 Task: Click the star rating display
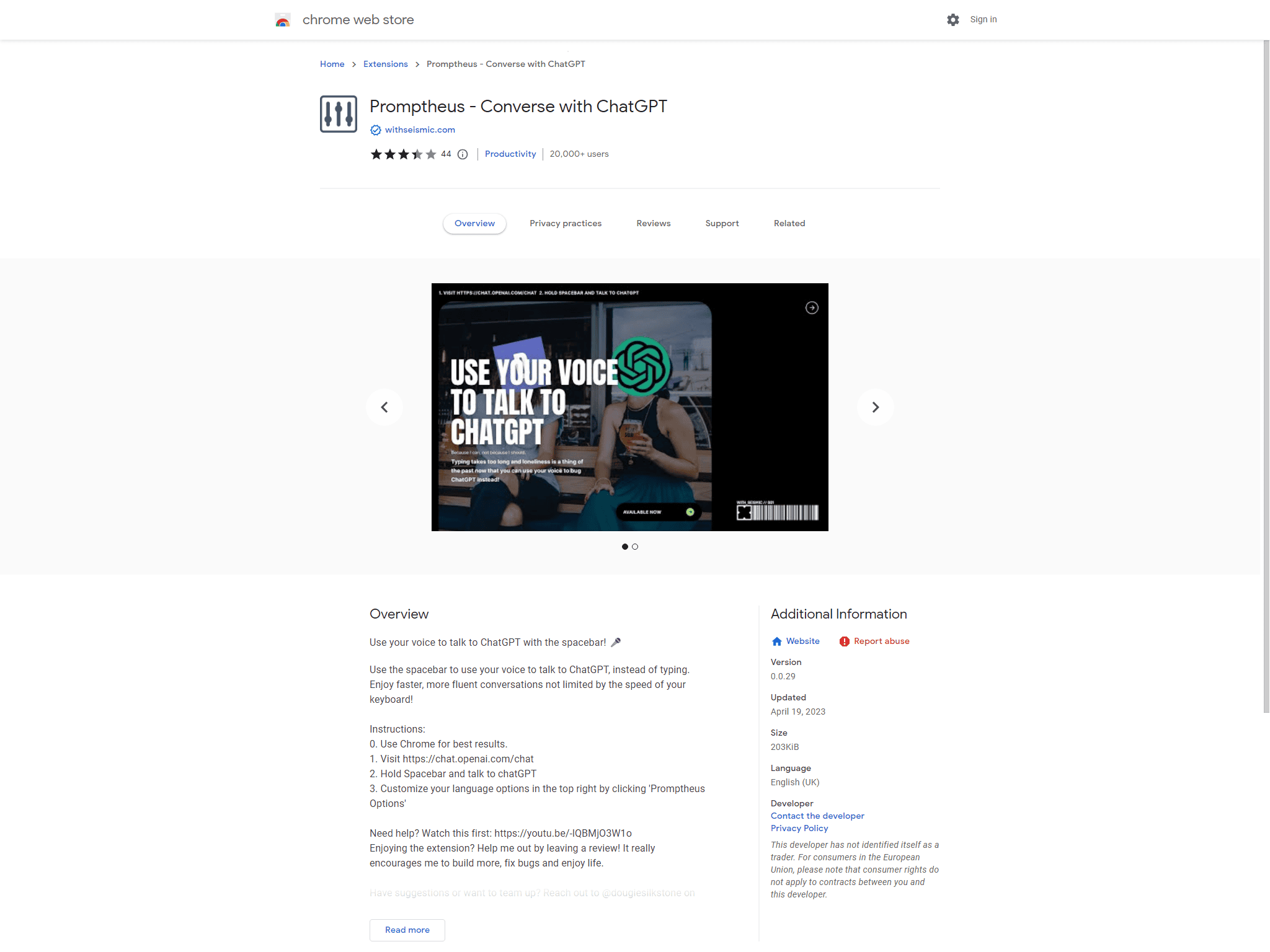coord(404,154)
